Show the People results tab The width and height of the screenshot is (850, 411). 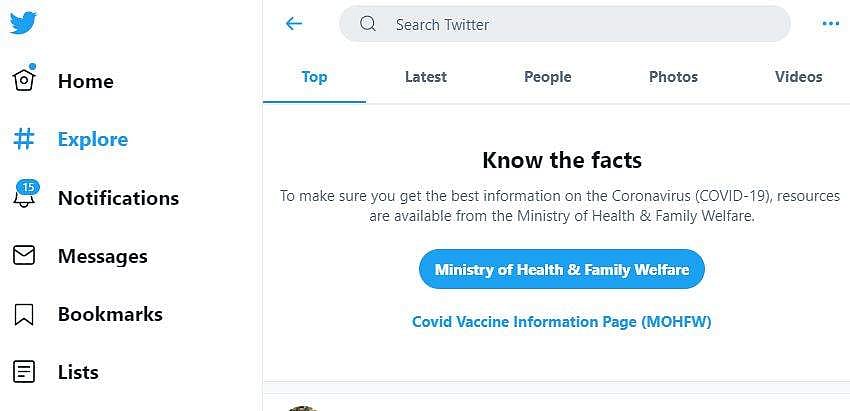[548, 77]
